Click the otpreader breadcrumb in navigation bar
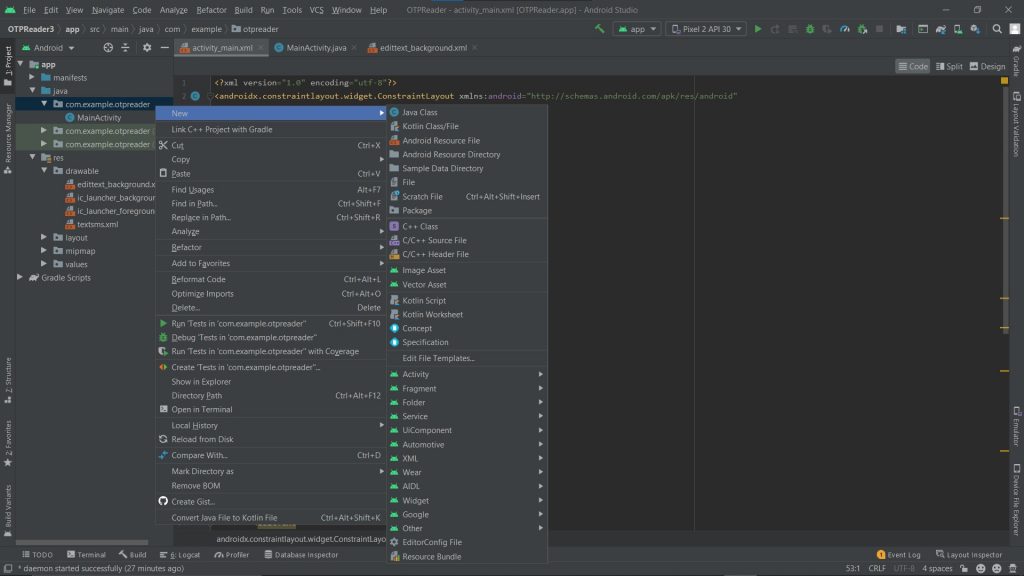The height and width of the screenshot is (576, 1024). [255, 29]
